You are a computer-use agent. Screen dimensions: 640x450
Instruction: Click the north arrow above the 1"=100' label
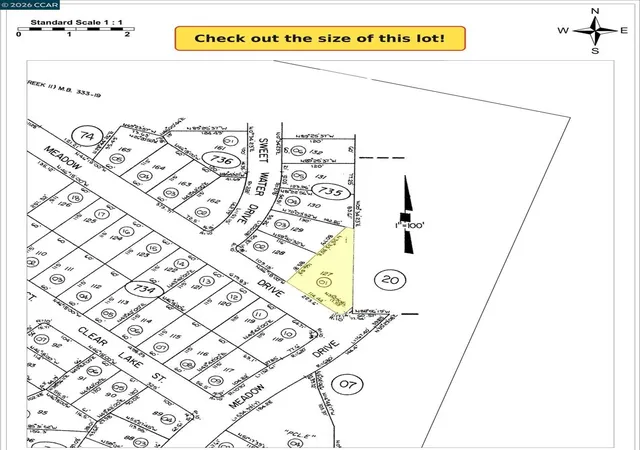tap(408, 194)
